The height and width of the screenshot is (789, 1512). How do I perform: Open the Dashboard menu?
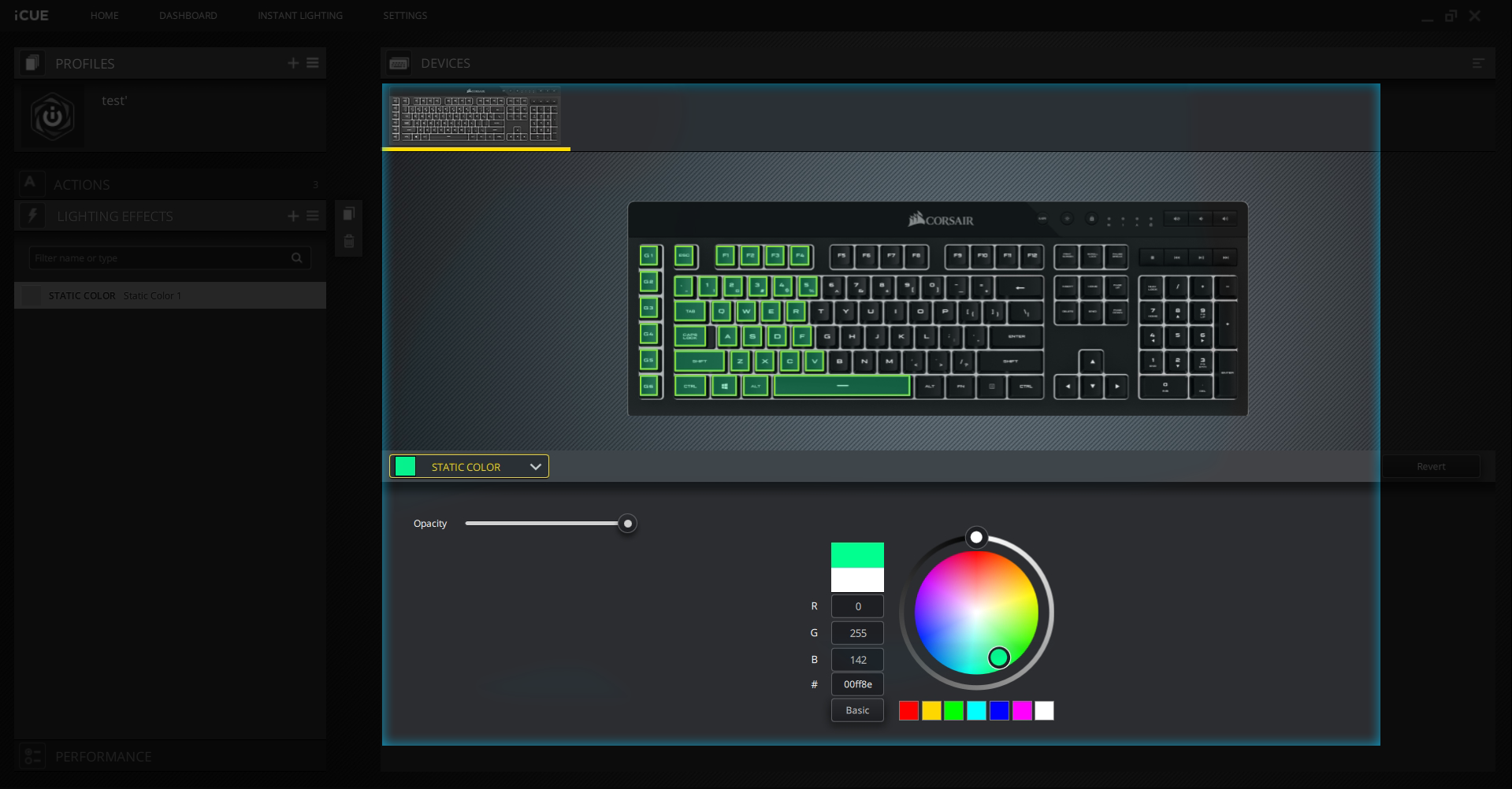188,15
